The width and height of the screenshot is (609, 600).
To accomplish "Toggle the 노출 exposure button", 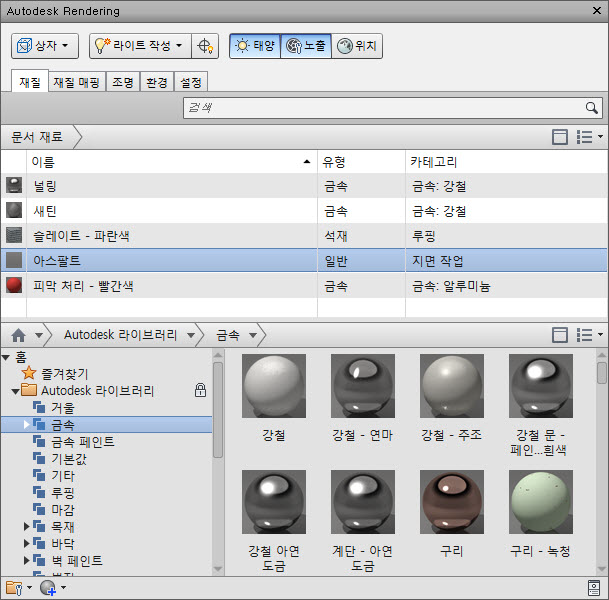I will pyautogui.click(x=306, y=46).
